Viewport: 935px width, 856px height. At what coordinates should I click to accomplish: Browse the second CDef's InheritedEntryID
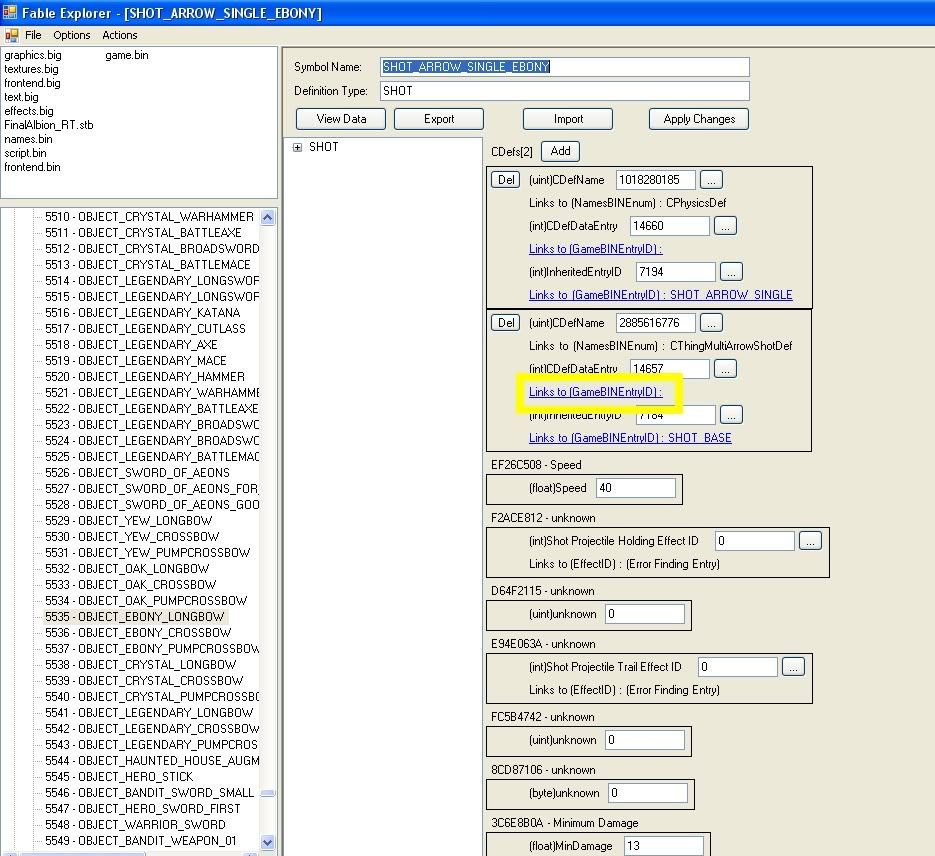coord(732,414)
